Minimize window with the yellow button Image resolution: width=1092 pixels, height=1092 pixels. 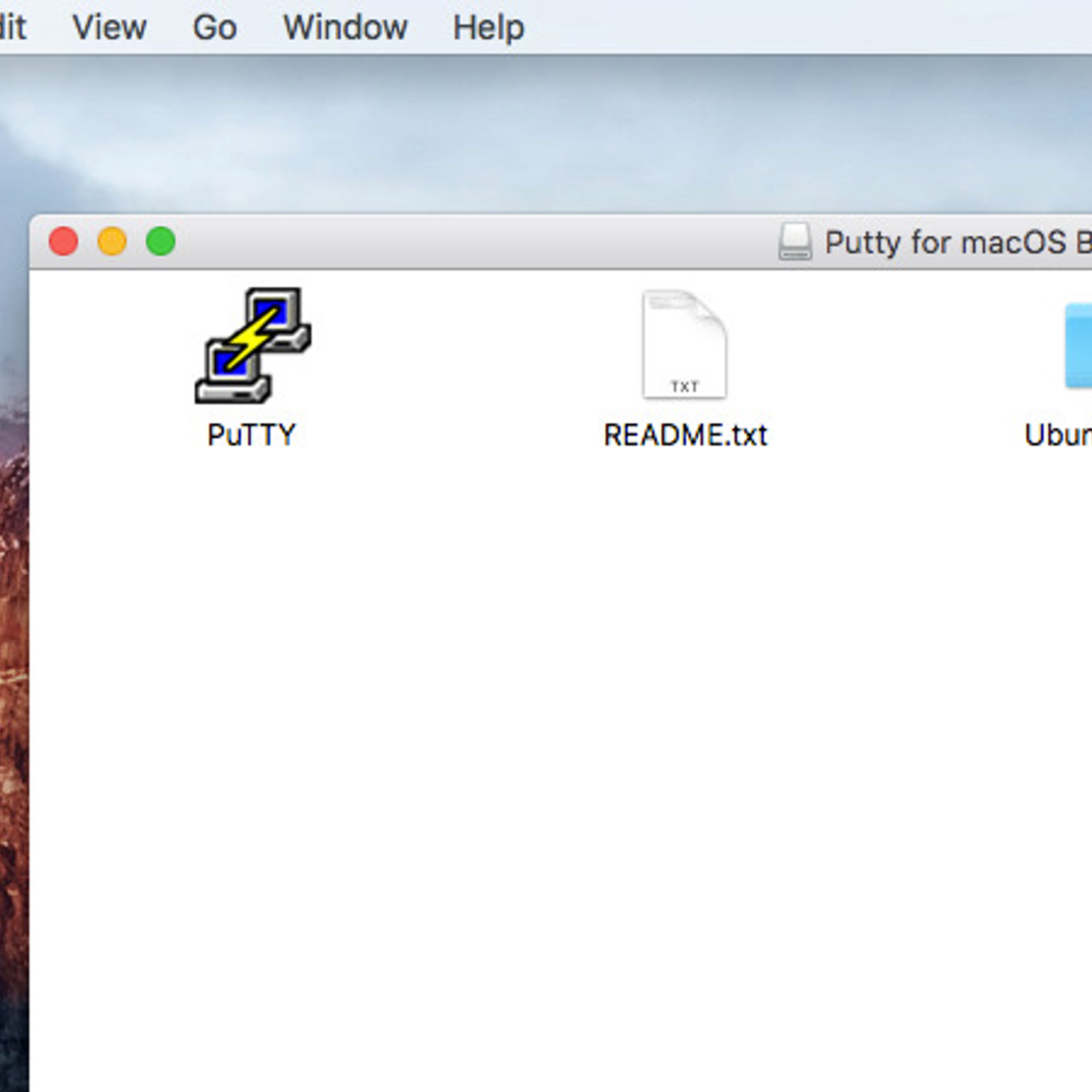pyautogui.click(x=112, y=242)
